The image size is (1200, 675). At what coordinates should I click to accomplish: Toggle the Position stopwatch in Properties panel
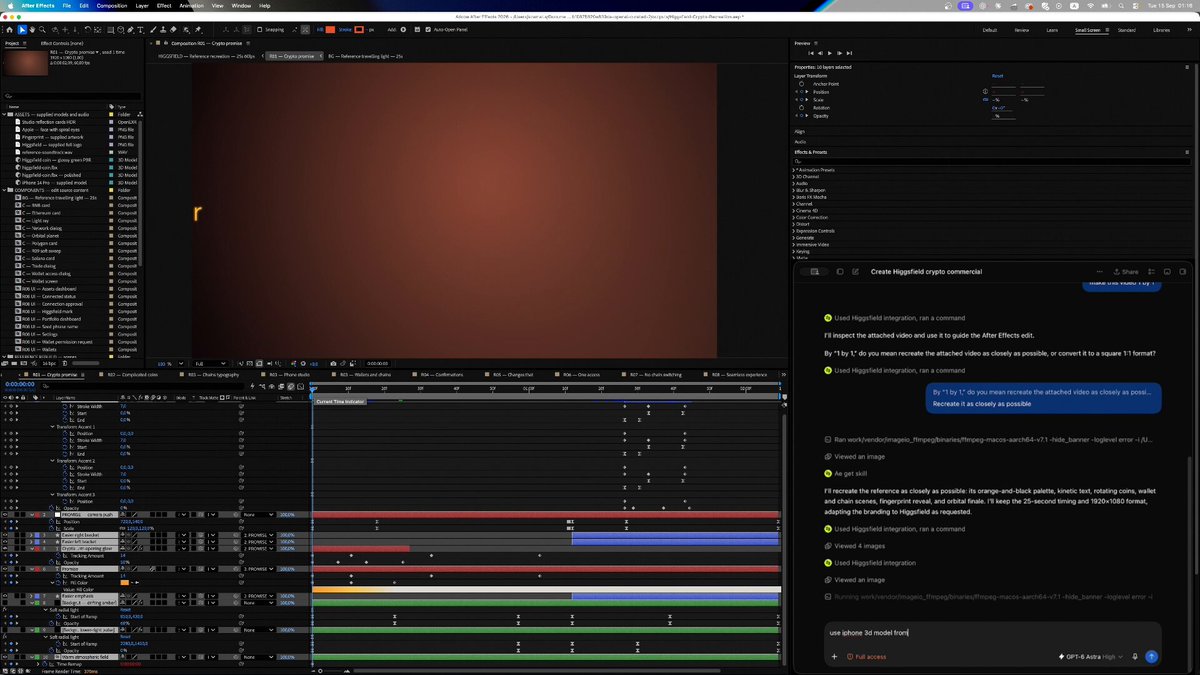point(802,92)
